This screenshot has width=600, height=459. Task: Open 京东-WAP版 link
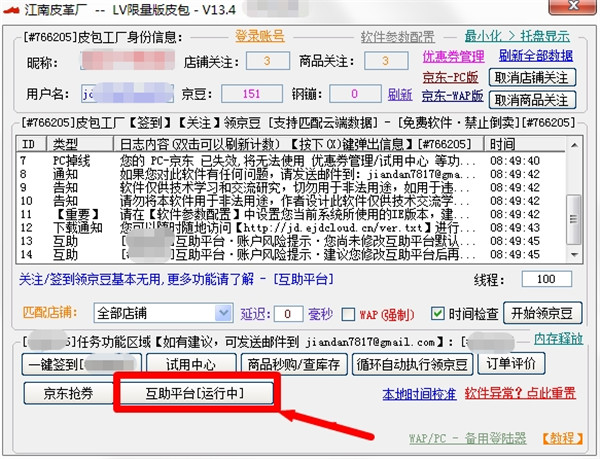(x=453, y=96)
